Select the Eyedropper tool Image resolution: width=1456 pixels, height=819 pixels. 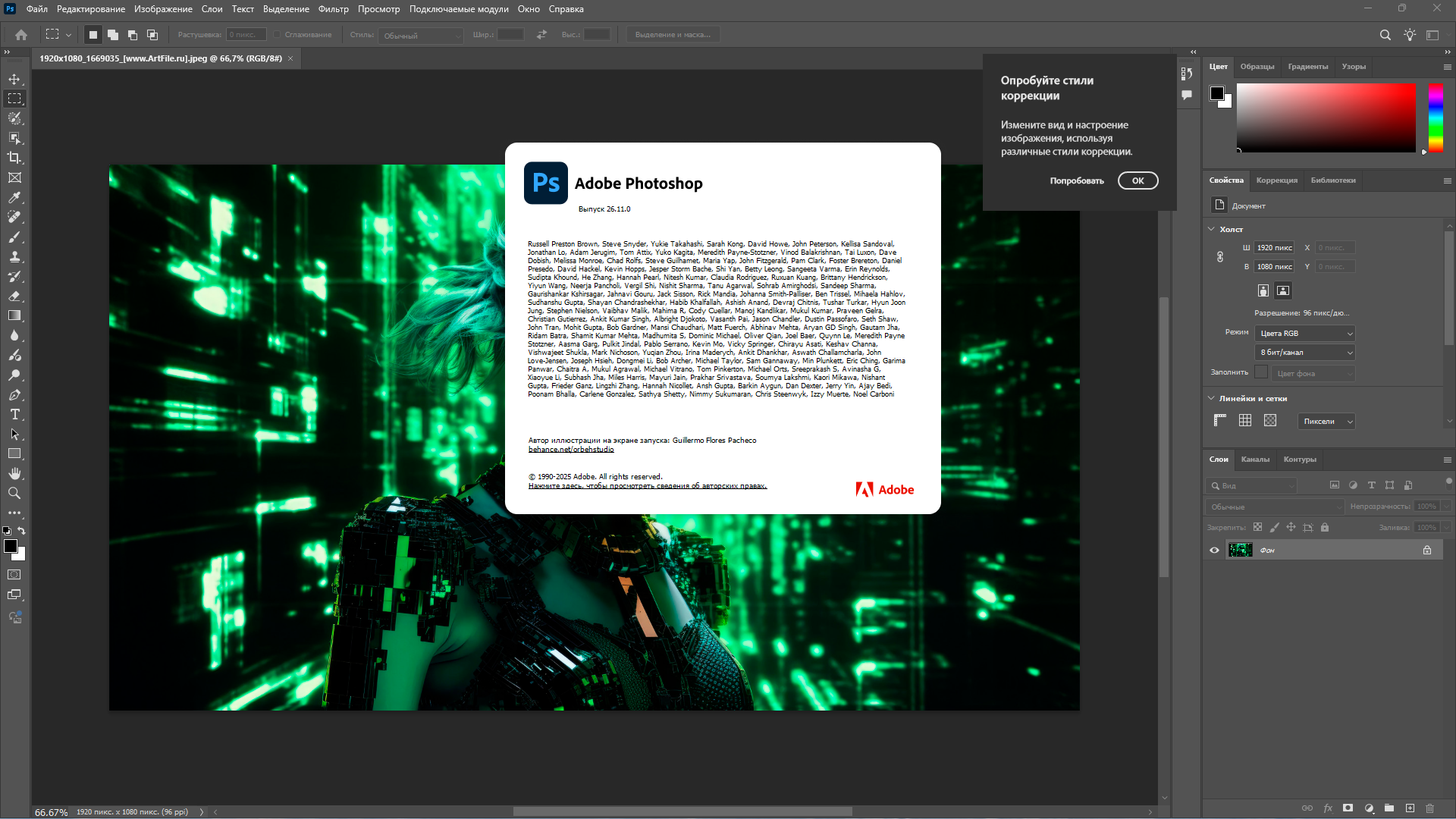coord(14,197)
